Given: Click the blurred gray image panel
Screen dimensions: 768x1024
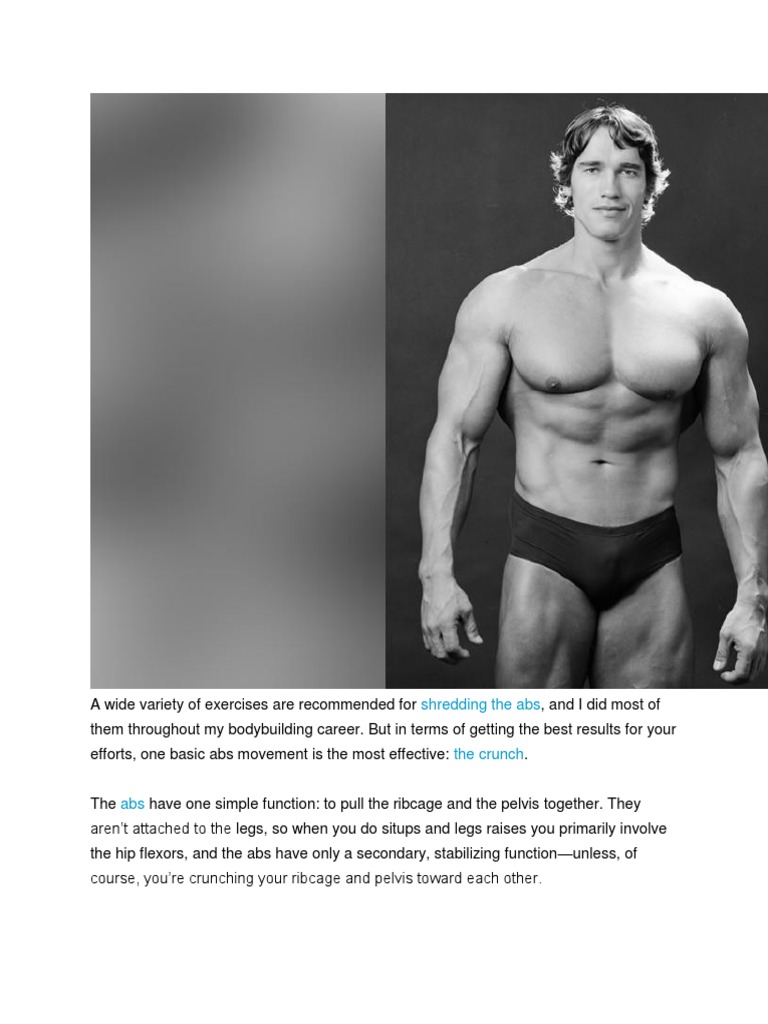Looking at the screenshot, I should [x=238, y=391].
